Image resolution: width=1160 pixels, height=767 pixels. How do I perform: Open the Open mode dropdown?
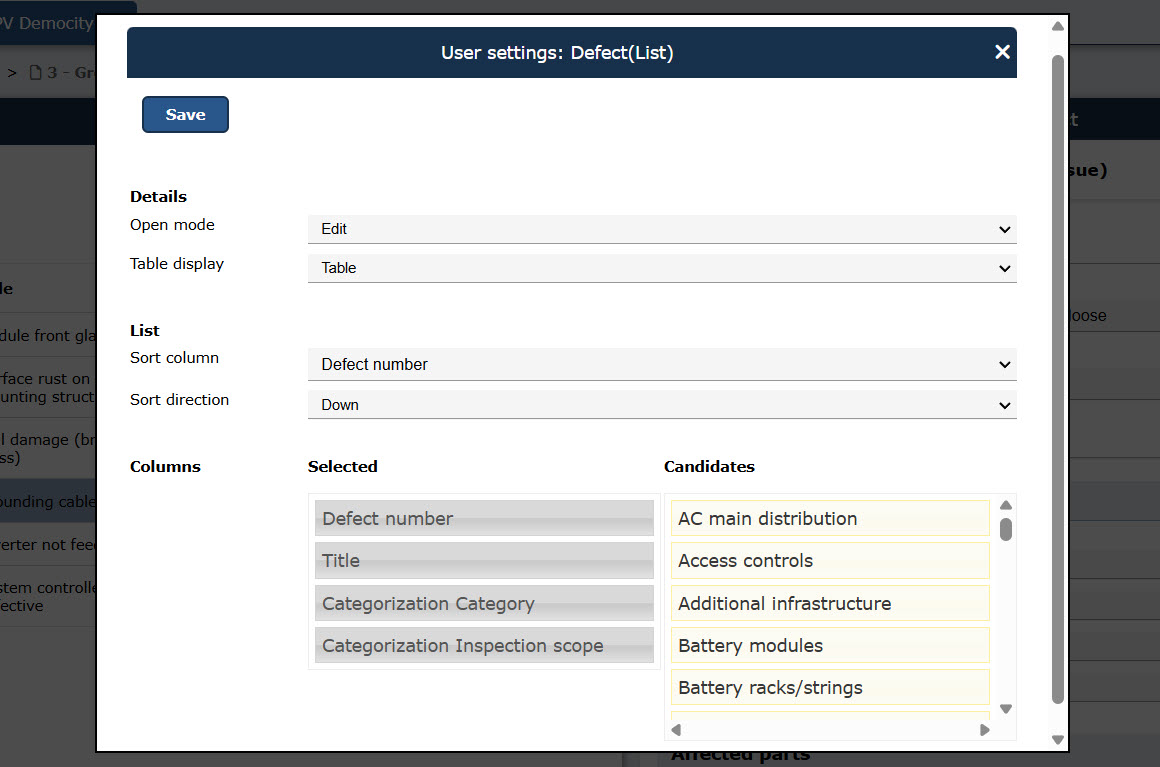click(661, 229)
